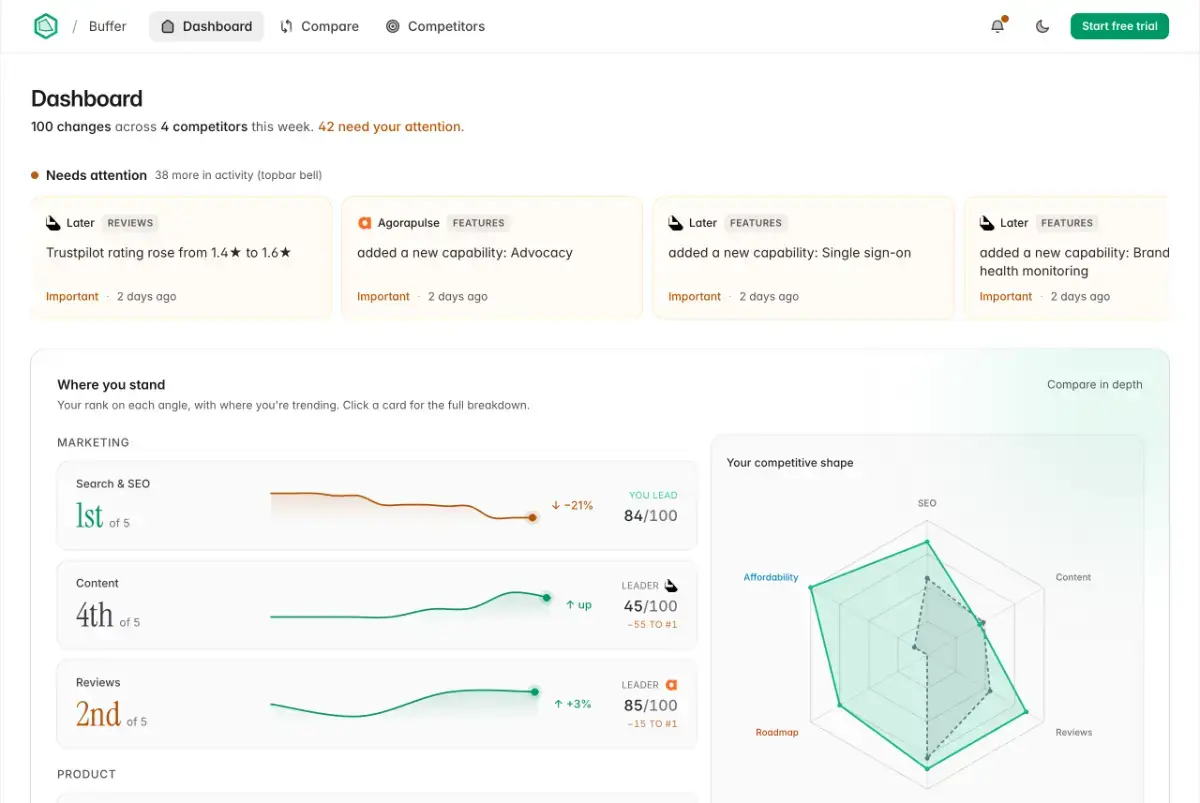Toggle dark mode moon icon
The image size is (1200, 803).
tap(1042, 26)
